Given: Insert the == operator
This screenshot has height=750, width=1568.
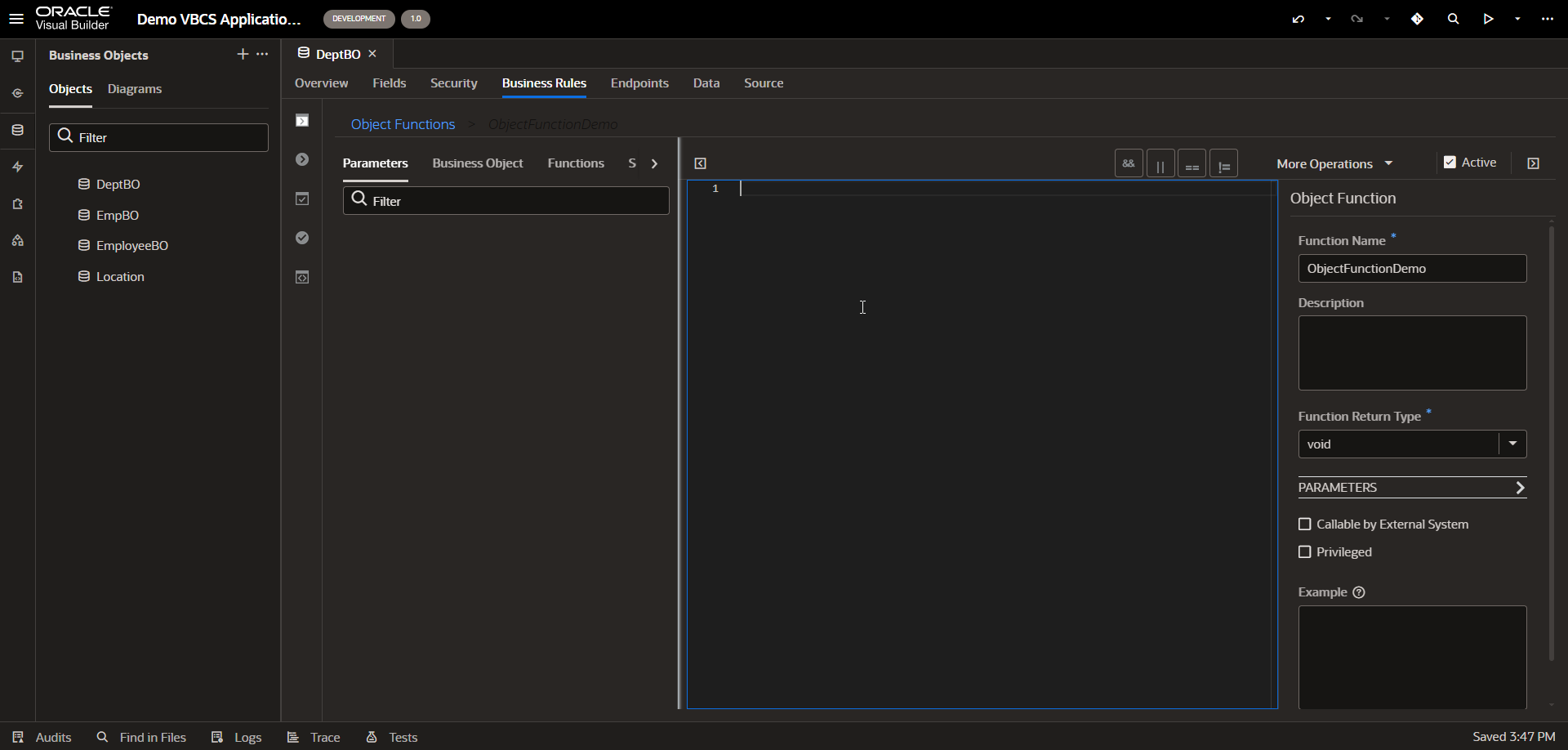Looking at the screenshot, I should (x=1192, y=163).
